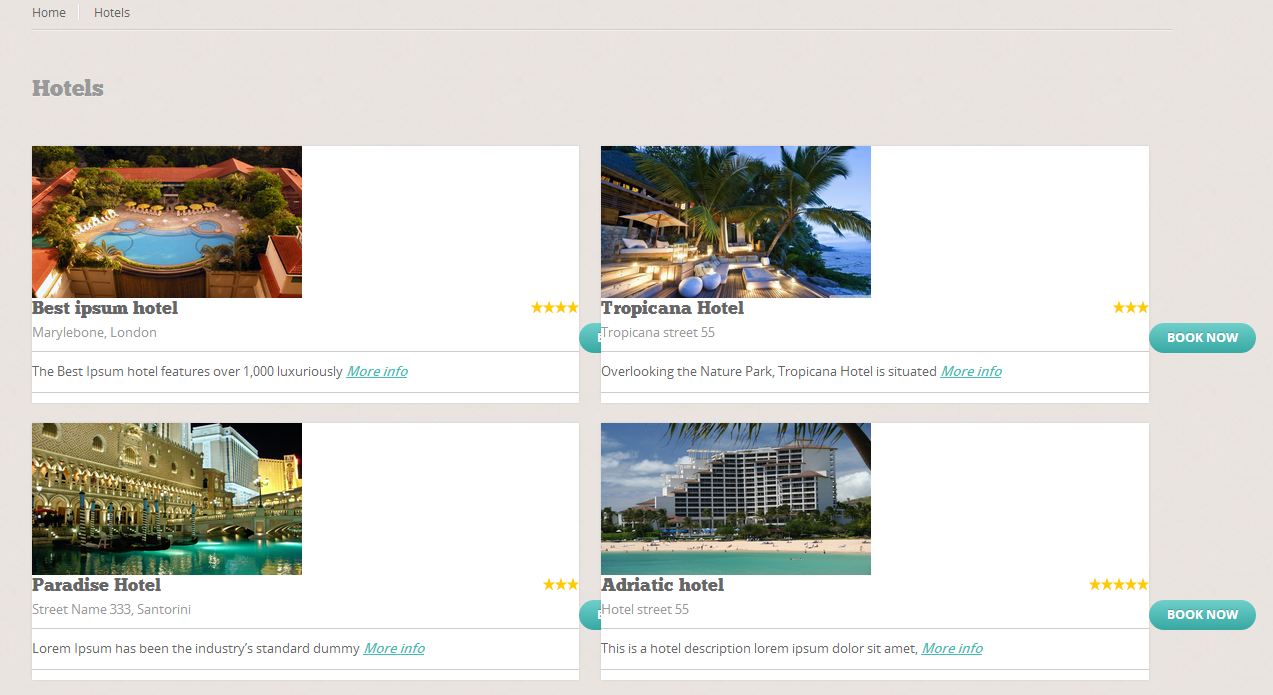Click the partially hidden Book button for Paradise Hotel
This screenshot has height=695, width=1273.
tap(590, 615)
